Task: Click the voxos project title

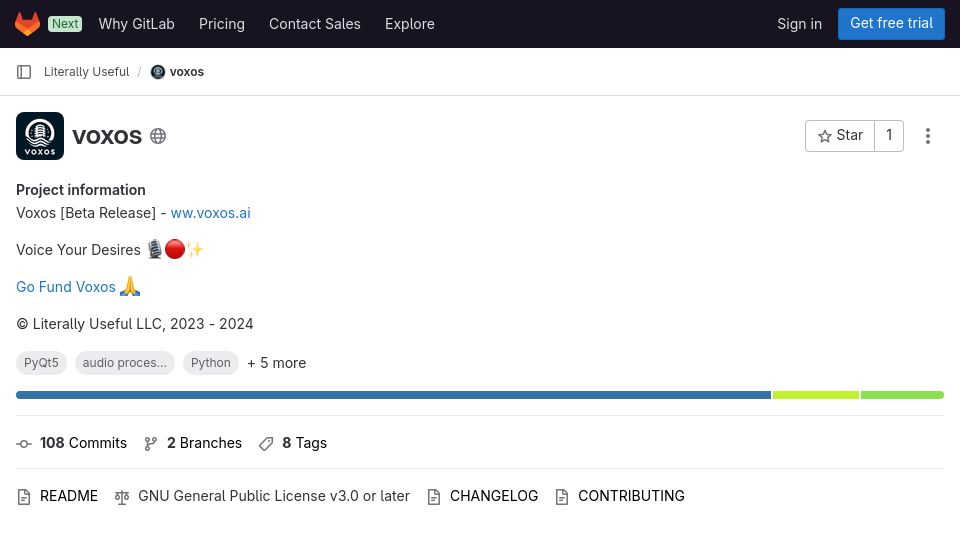Action: [107, 136]
